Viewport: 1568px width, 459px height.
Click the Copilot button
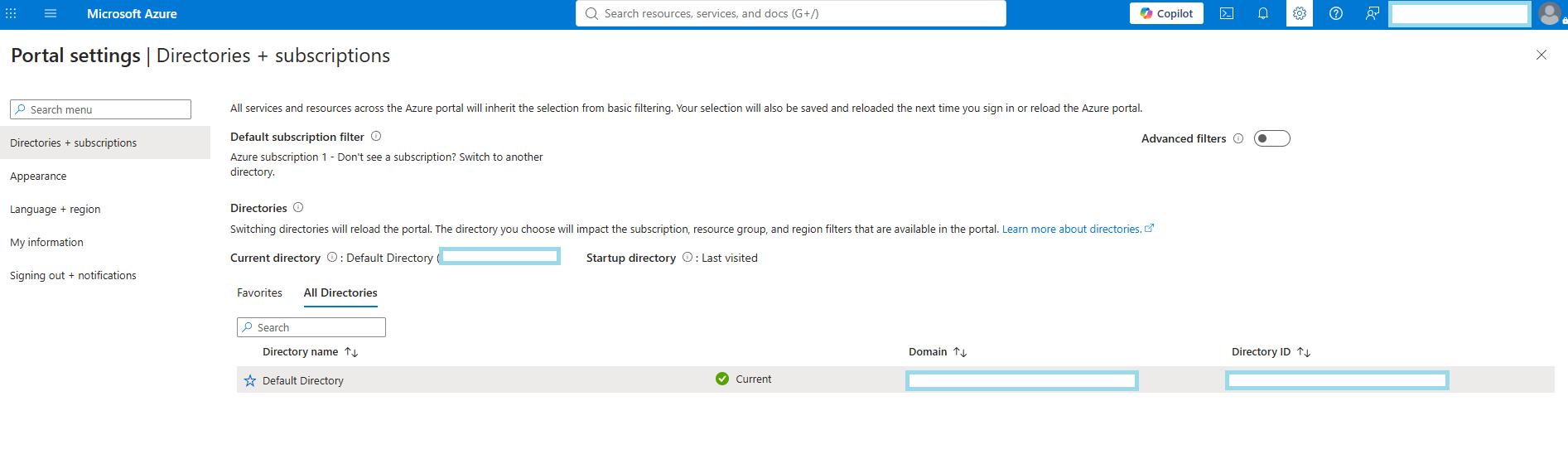(1166, 13)
